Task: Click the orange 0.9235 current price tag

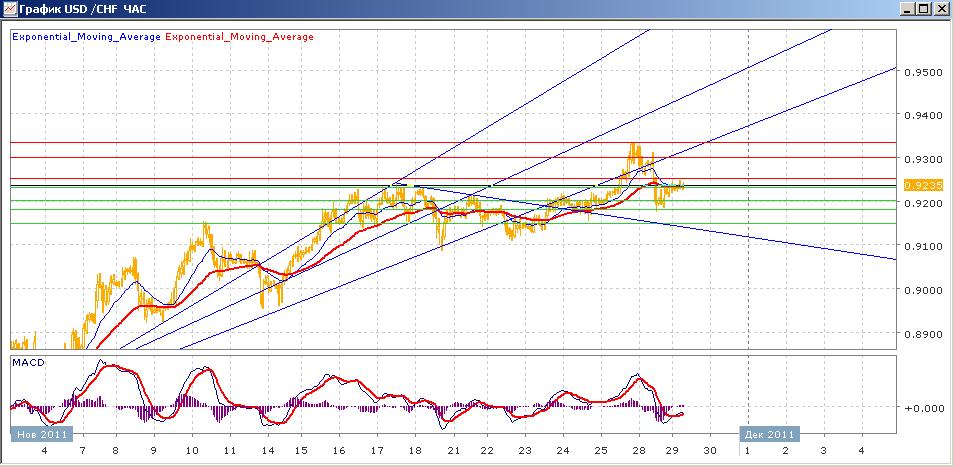Action: 924,185
